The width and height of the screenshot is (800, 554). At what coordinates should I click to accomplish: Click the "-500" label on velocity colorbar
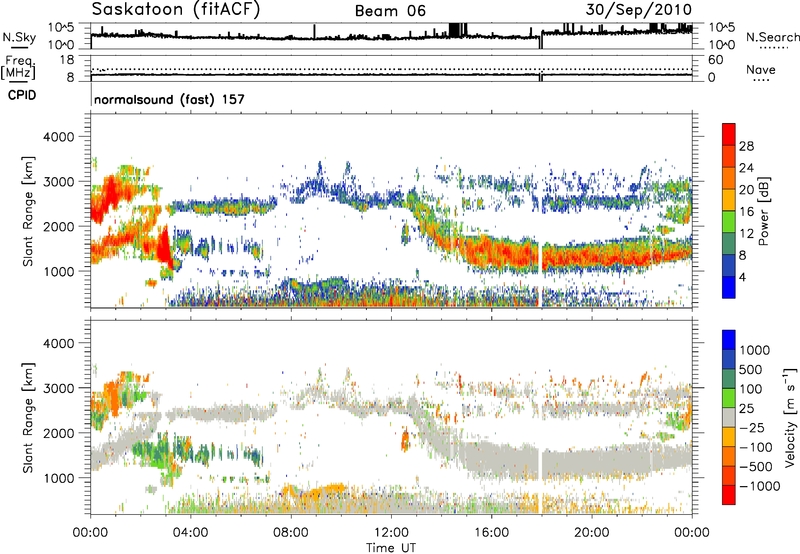coord(756,466)
